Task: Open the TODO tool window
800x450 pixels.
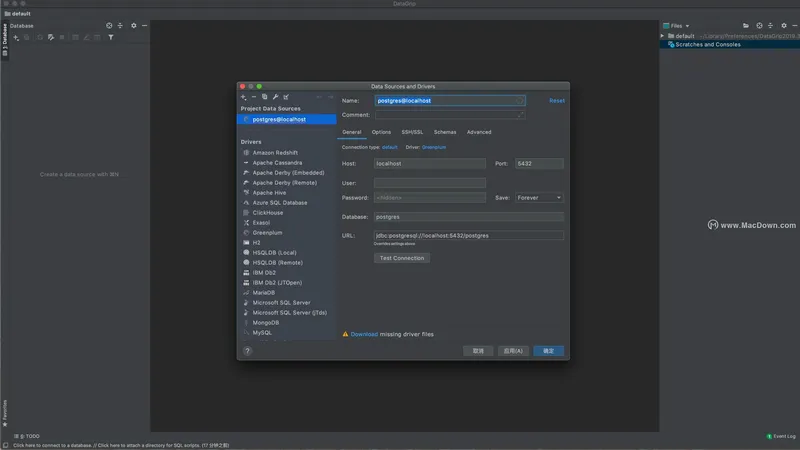Action: click(28, 436)
